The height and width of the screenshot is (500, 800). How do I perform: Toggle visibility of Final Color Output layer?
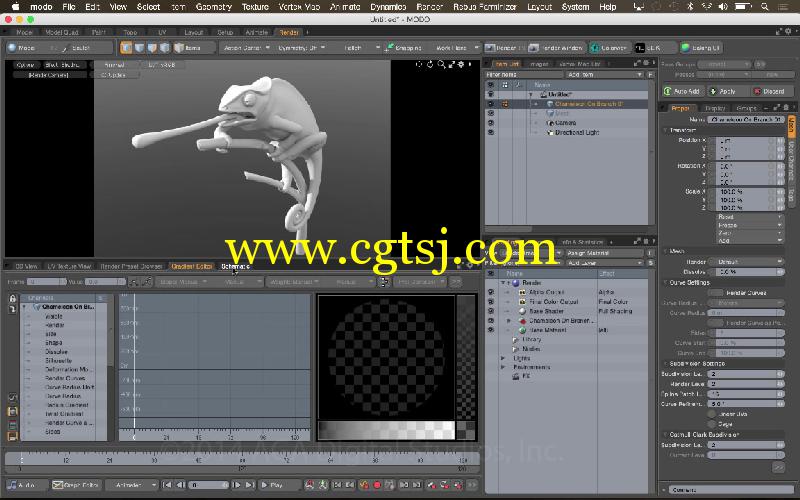point(491,302)
